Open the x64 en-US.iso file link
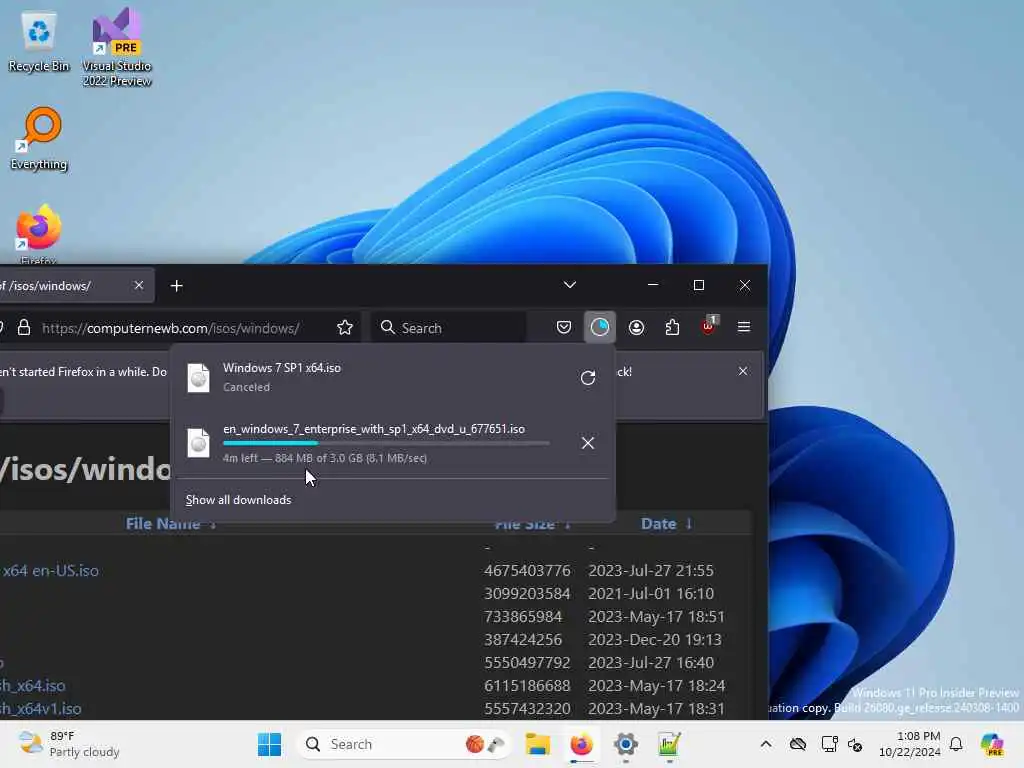 coord(50,570)
